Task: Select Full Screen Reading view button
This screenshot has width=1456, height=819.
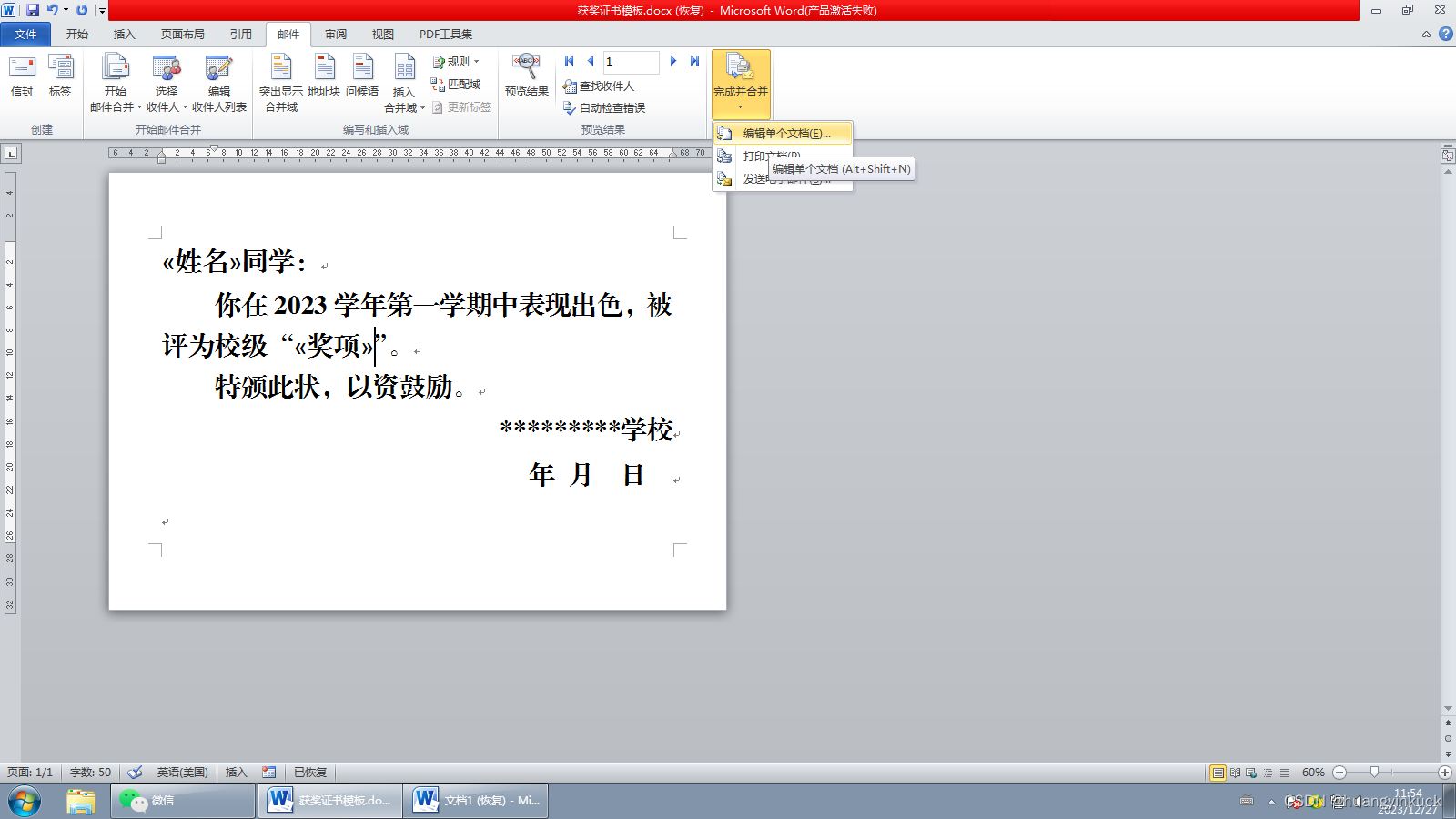Action: point(1235,773)
